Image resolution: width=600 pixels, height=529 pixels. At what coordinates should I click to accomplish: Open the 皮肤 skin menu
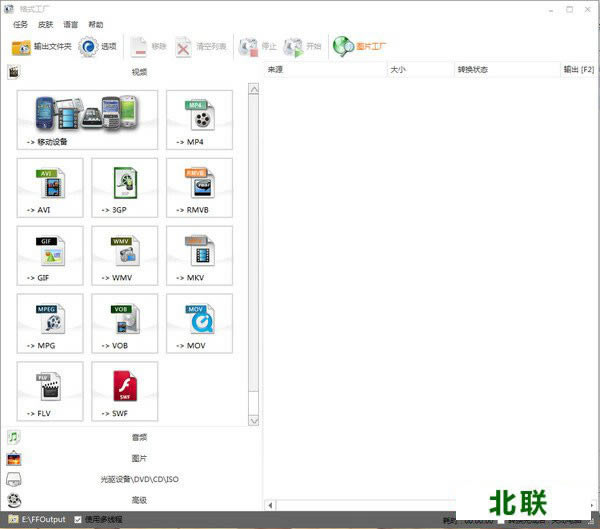tap(45, 24)
